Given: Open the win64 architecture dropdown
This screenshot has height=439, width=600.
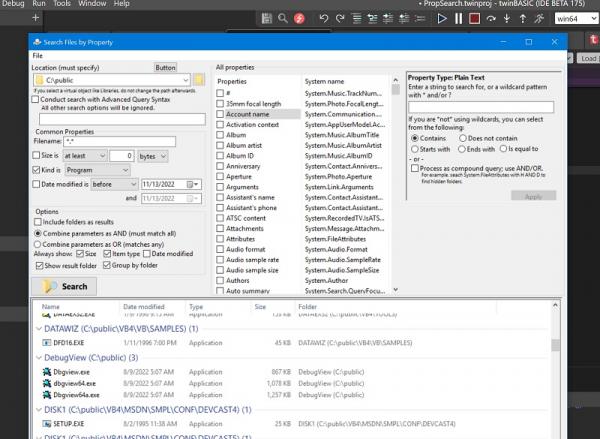Looking at the screenshot, I should 576,18.
